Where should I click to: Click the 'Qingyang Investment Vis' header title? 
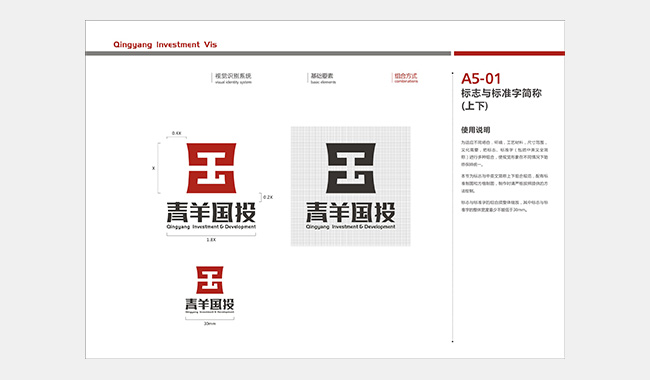pos(165,44)
